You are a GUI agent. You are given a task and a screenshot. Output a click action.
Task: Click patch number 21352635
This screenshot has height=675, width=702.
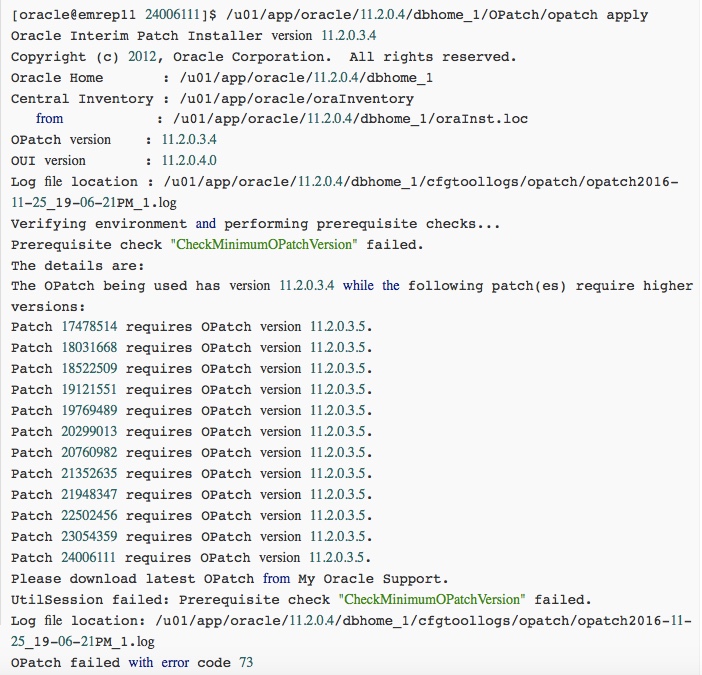(89, 474)
